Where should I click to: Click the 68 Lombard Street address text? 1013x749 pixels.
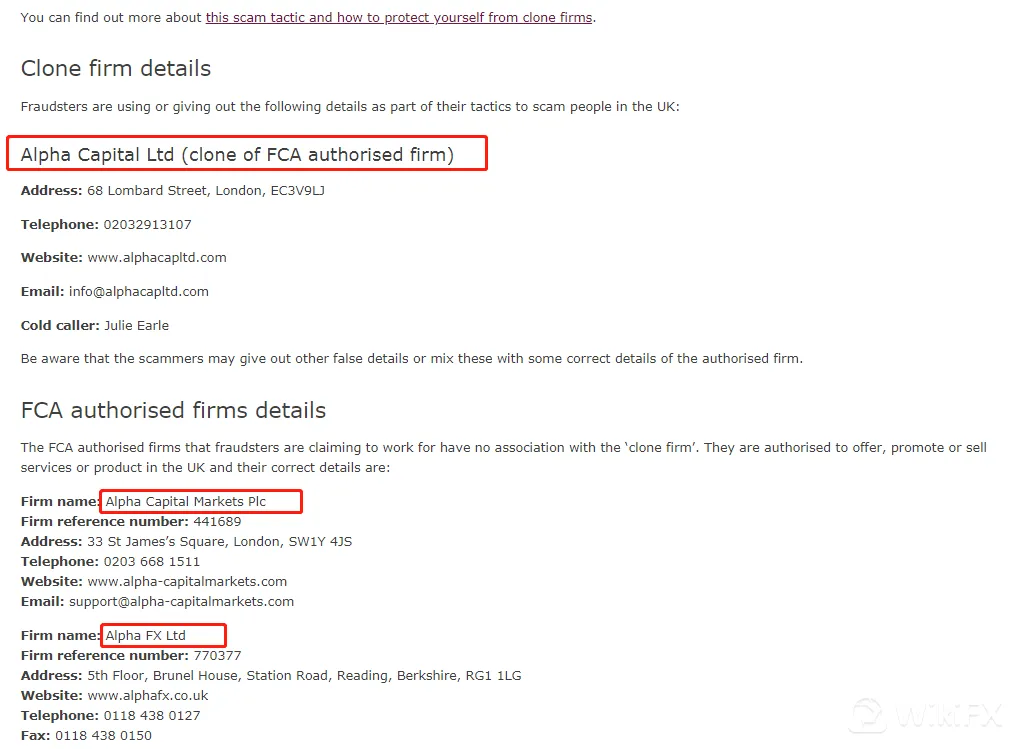tap(205, 191)
